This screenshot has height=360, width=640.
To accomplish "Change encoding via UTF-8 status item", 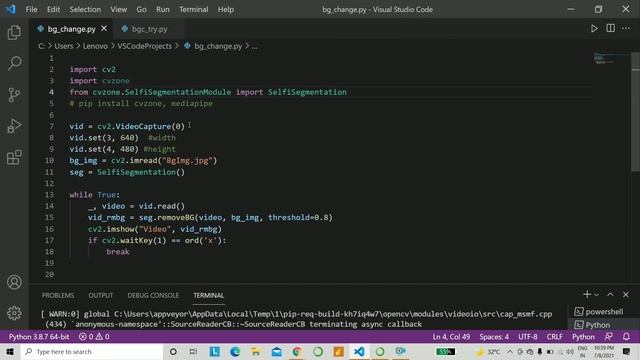I will (x=528, y=337).
